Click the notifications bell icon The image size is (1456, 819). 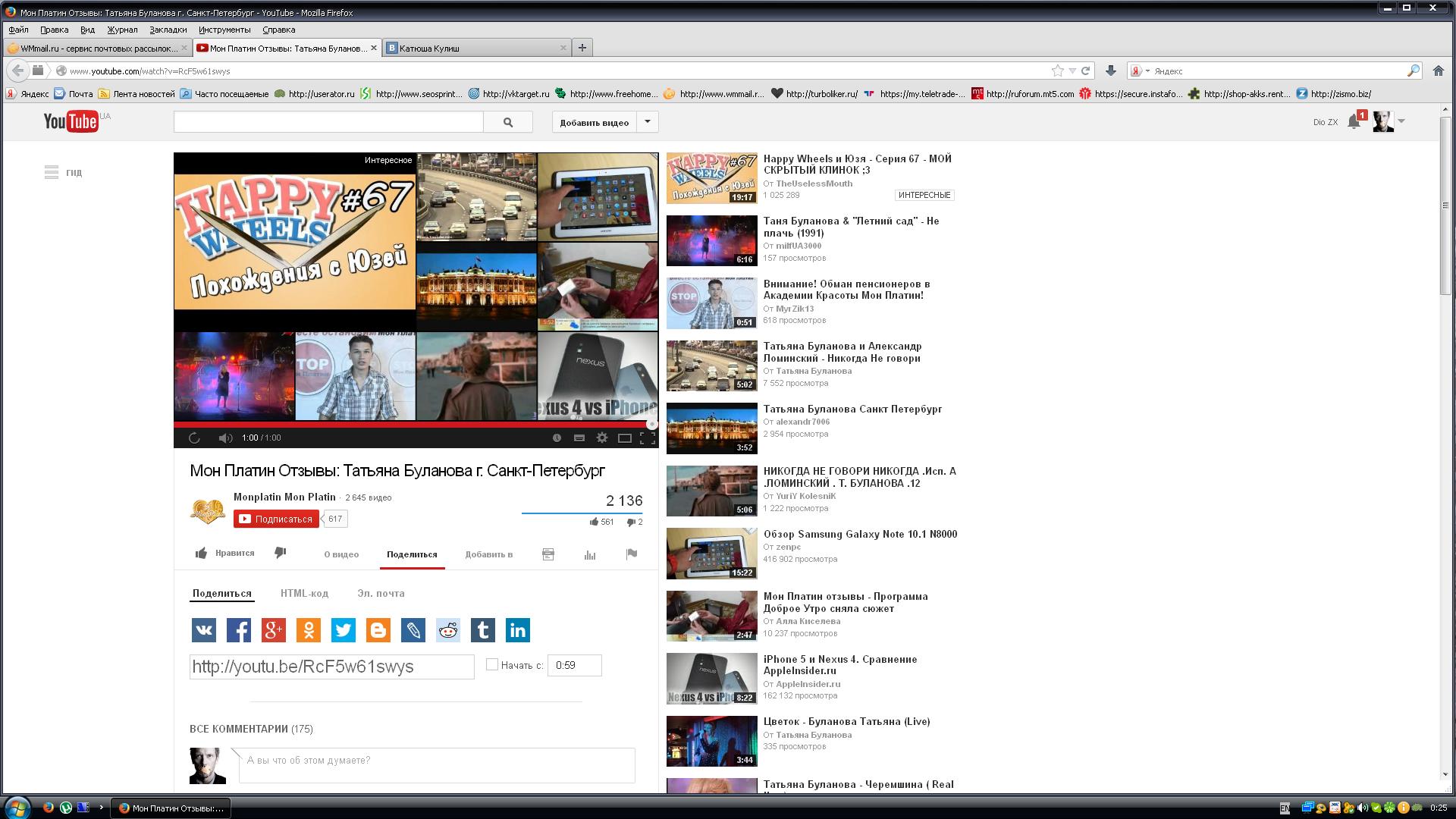click(1354, 121)
